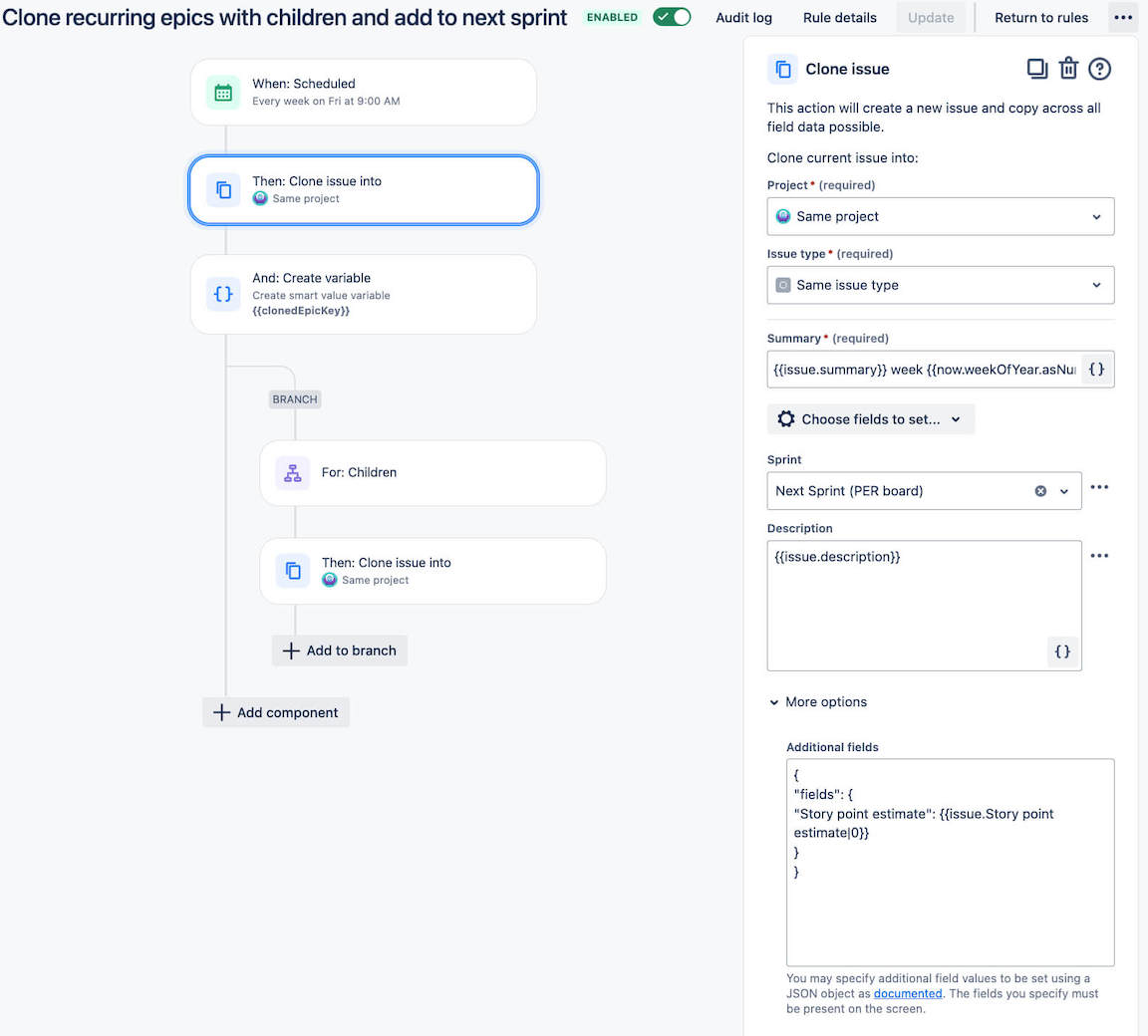The width and height of the screenshot is (1148, 1036).
Task: Insert smart value in Summary field
Action: 1096,370
